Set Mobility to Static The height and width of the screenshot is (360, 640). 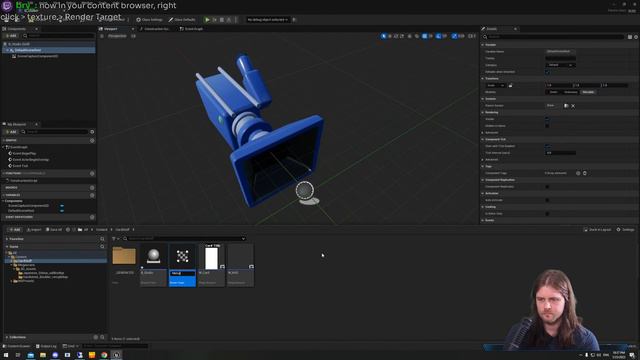pyautogui.click(x=553, y=92)
